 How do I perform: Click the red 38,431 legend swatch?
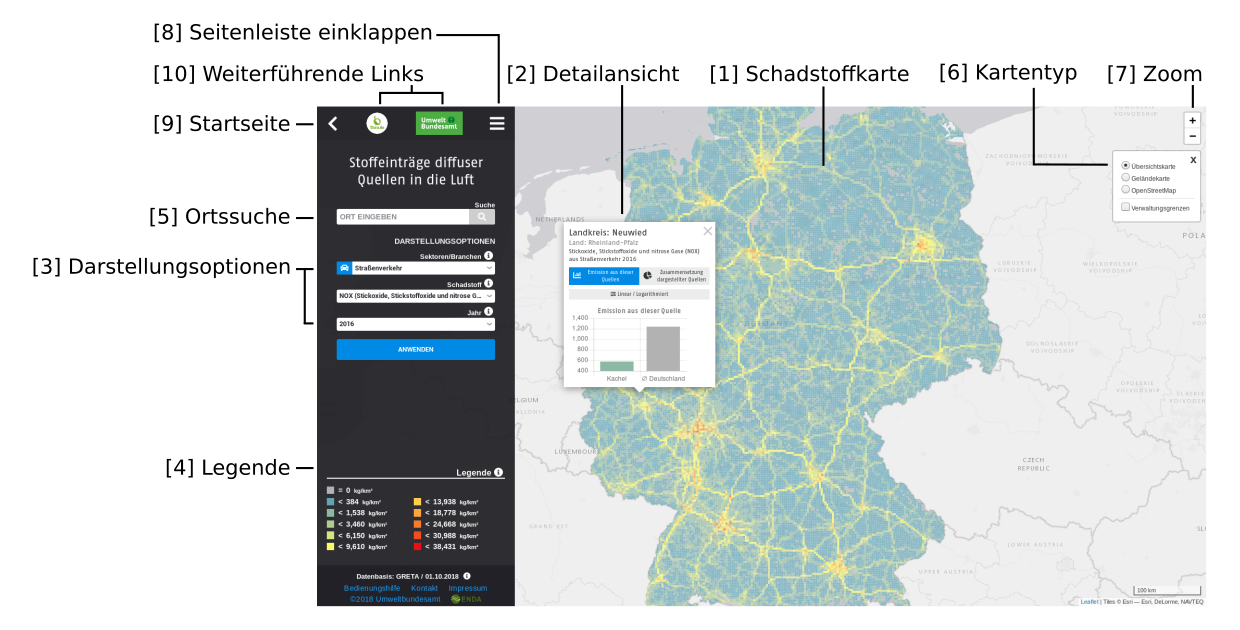(418, 547)
